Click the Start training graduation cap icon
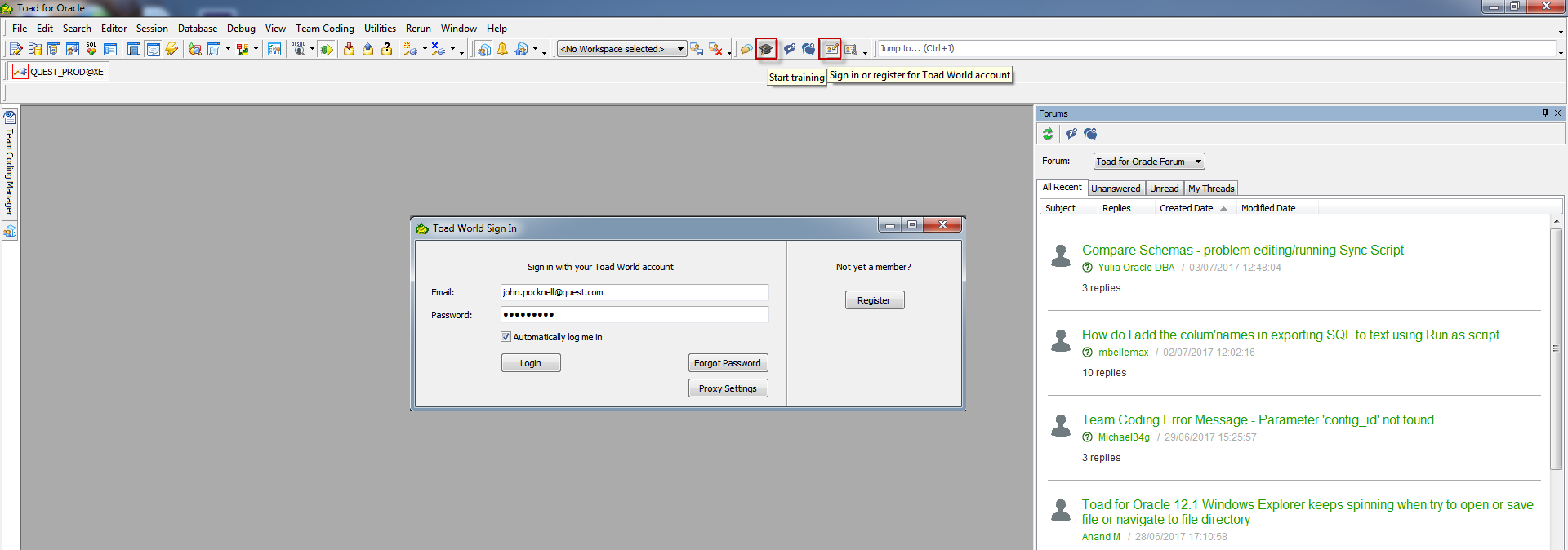Screen dimensions: 1568x550 pyautogui.click(x=766, y=49)
